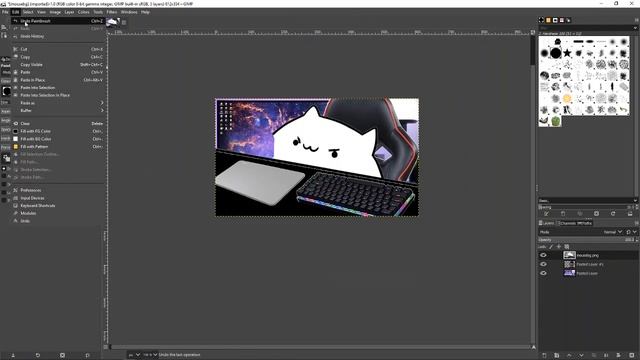The image size is (640, 360).
Task: Open Undo History from Edit menu
Action: [x=58, y=36]
